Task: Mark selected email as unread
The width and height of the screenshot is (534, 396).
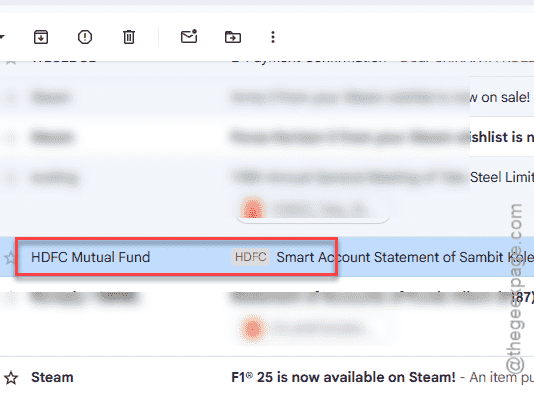Action: click(x=189, y=36)
